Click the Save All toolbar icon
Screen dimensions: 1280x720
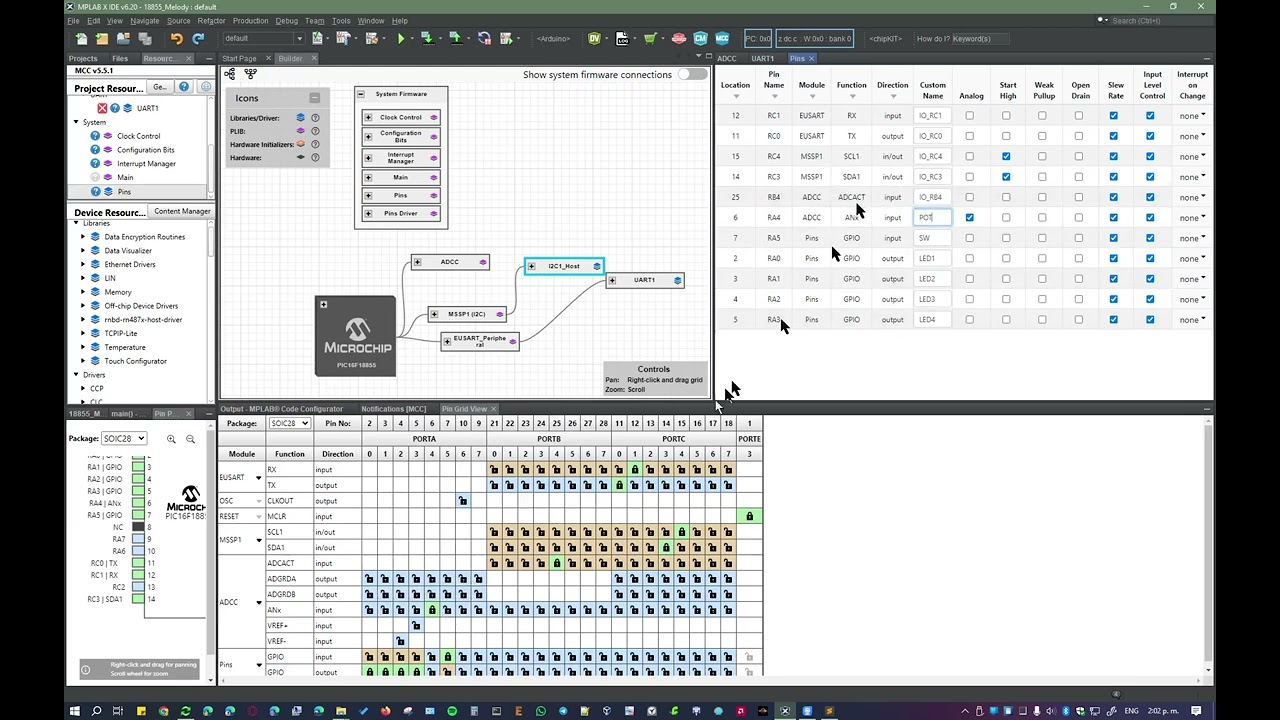tap(145, 39)
